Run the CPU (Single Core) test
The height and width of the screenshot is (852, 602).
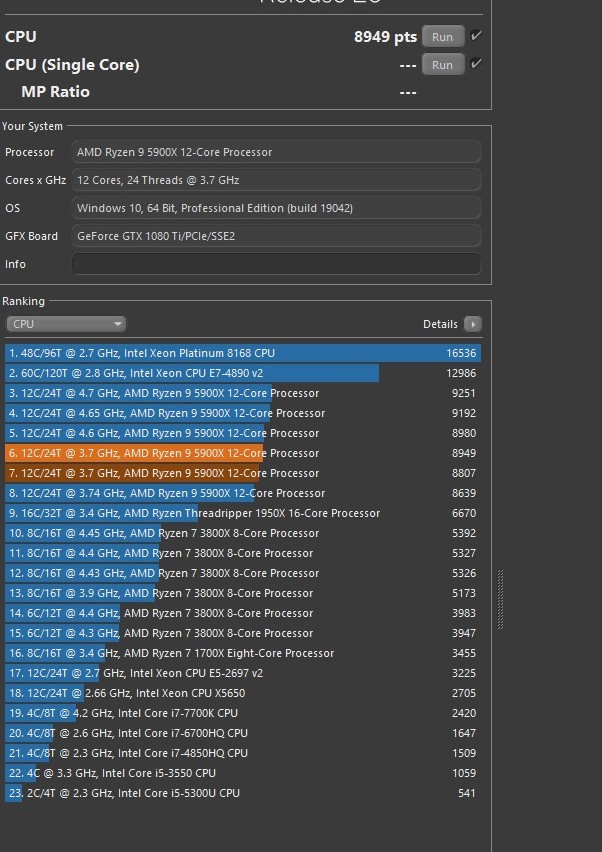click(x=443, y=65)
